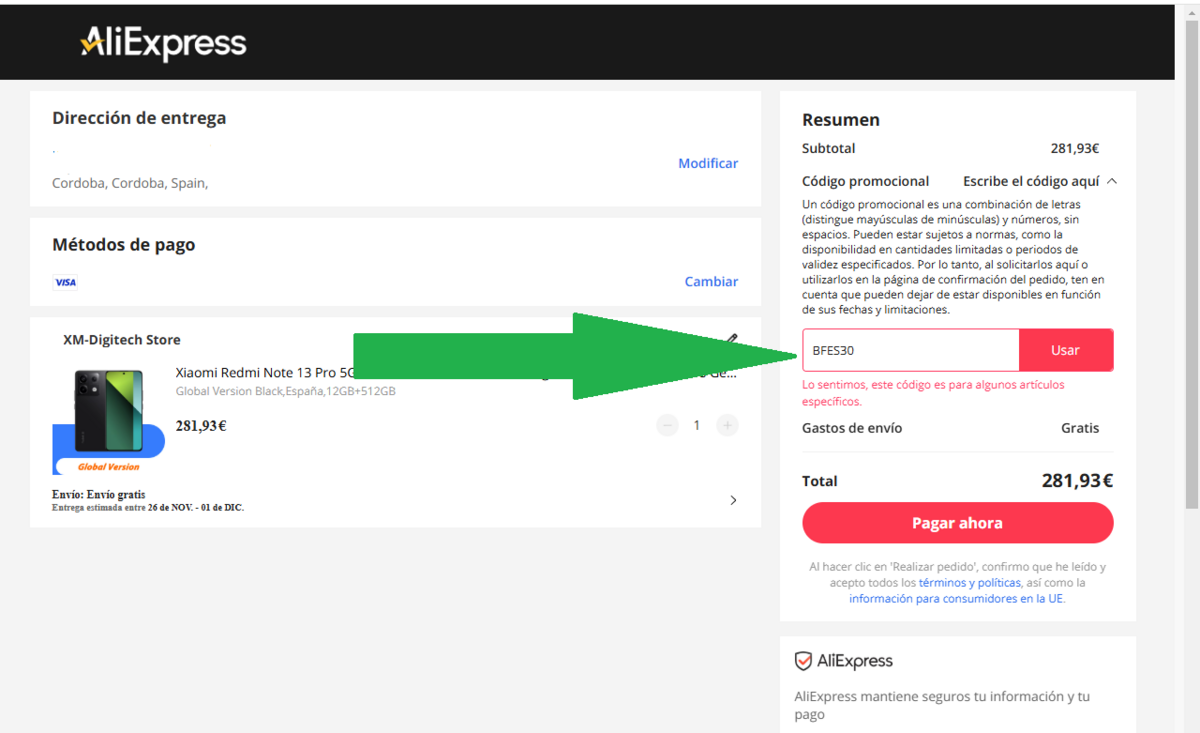Open información para consumidores en la UE

coord(957,598)
